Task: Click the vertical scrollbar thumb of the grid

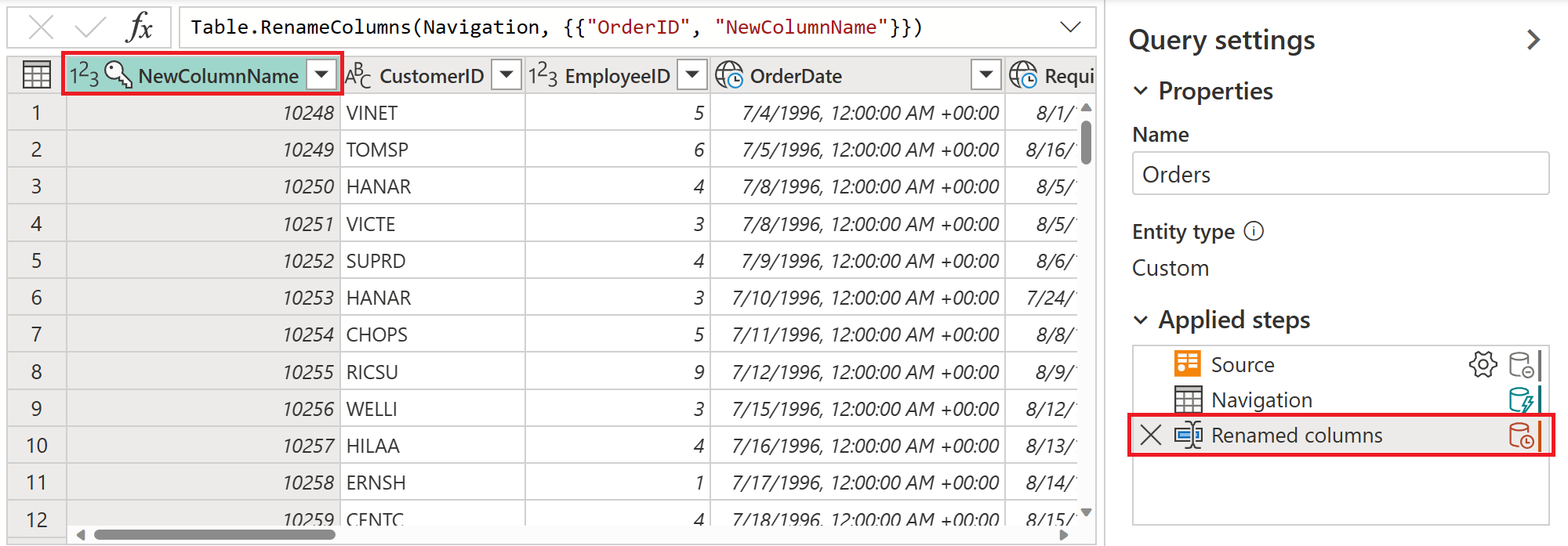Action: click(x=1086, y=142)
